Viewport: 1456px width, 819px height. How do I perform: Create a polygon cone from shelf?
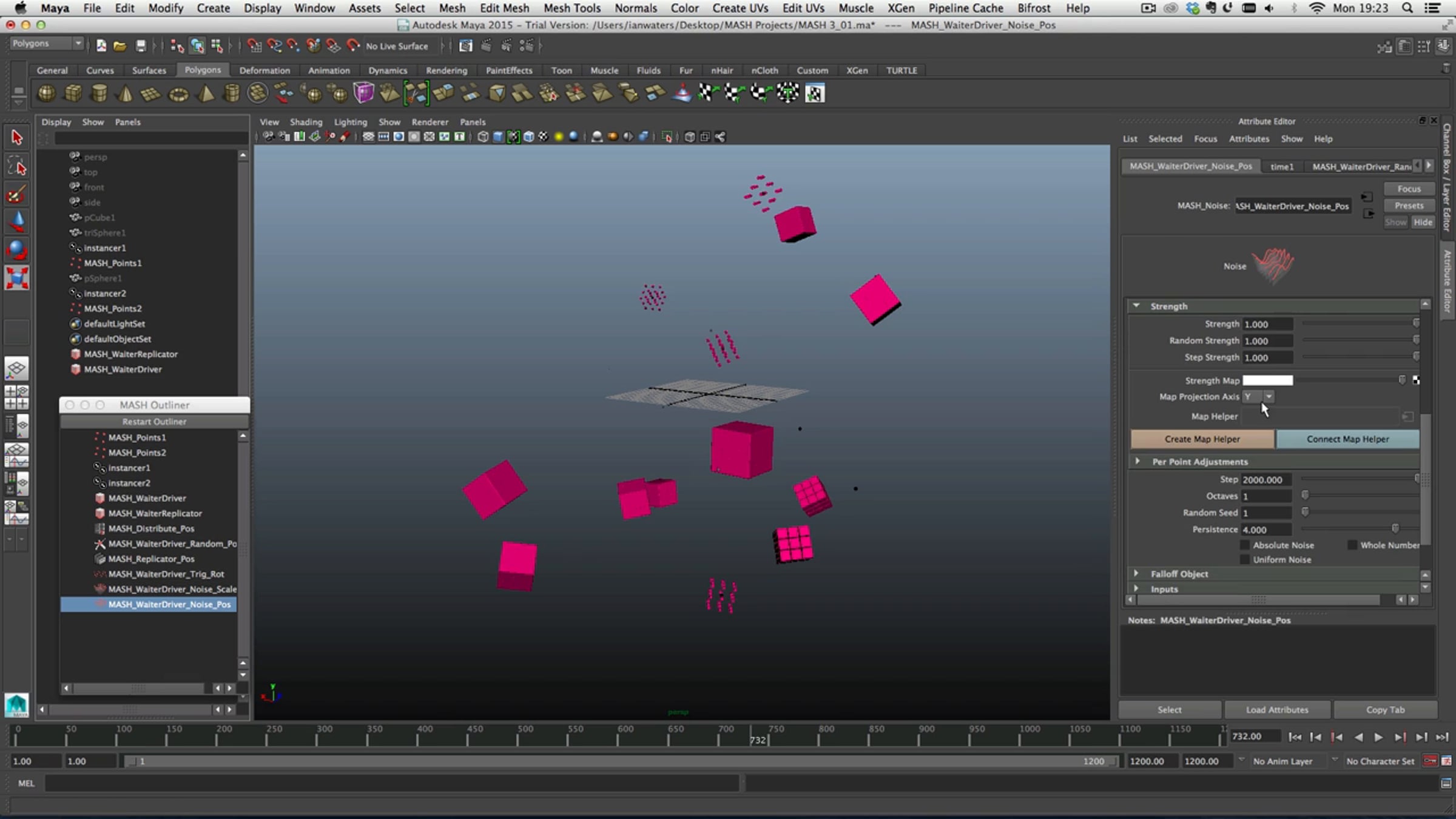[126, 93]
